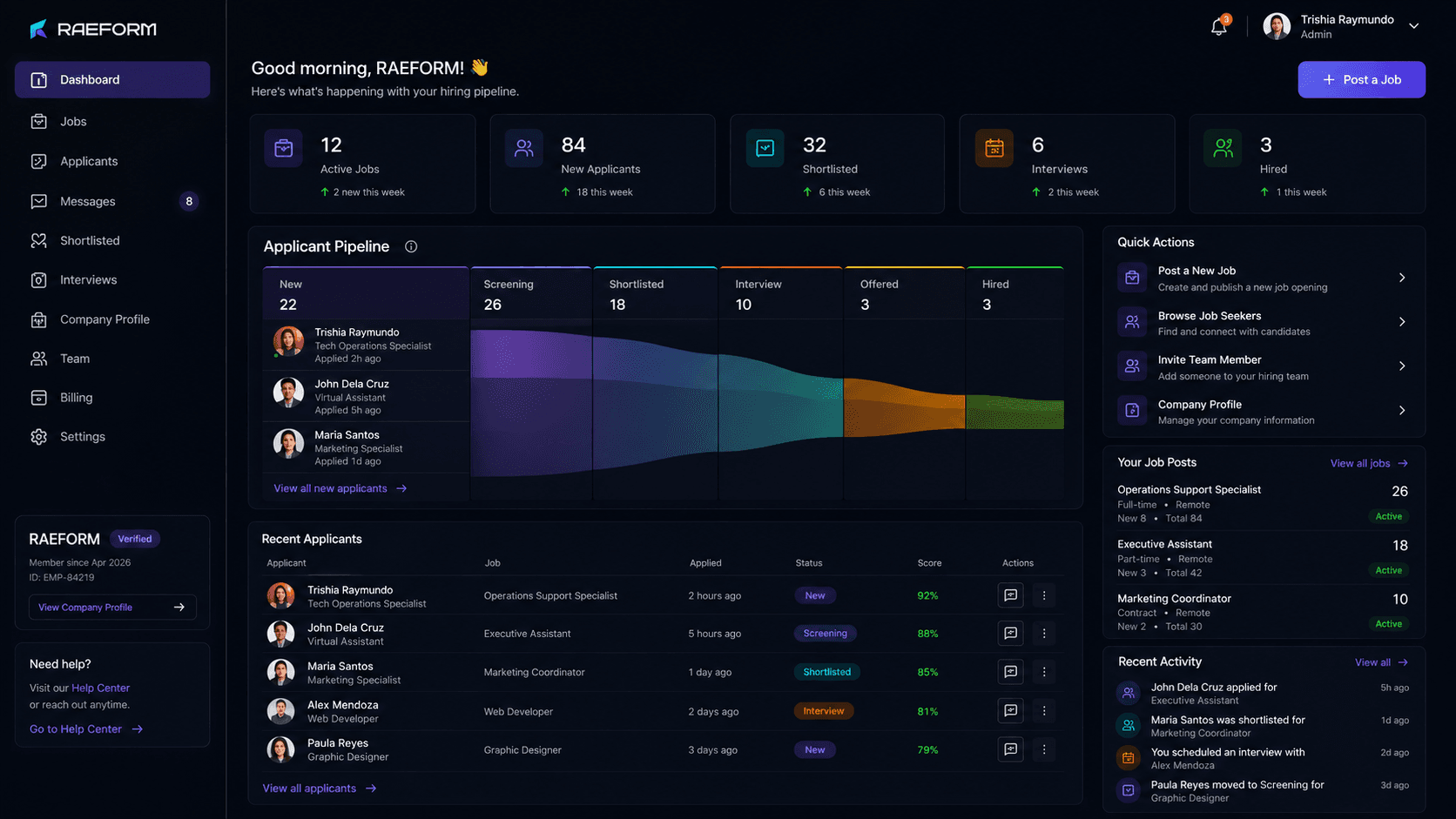The image size is (1456, 819).
Task: Click Company Profile quick action icon
Action: 1132,411
